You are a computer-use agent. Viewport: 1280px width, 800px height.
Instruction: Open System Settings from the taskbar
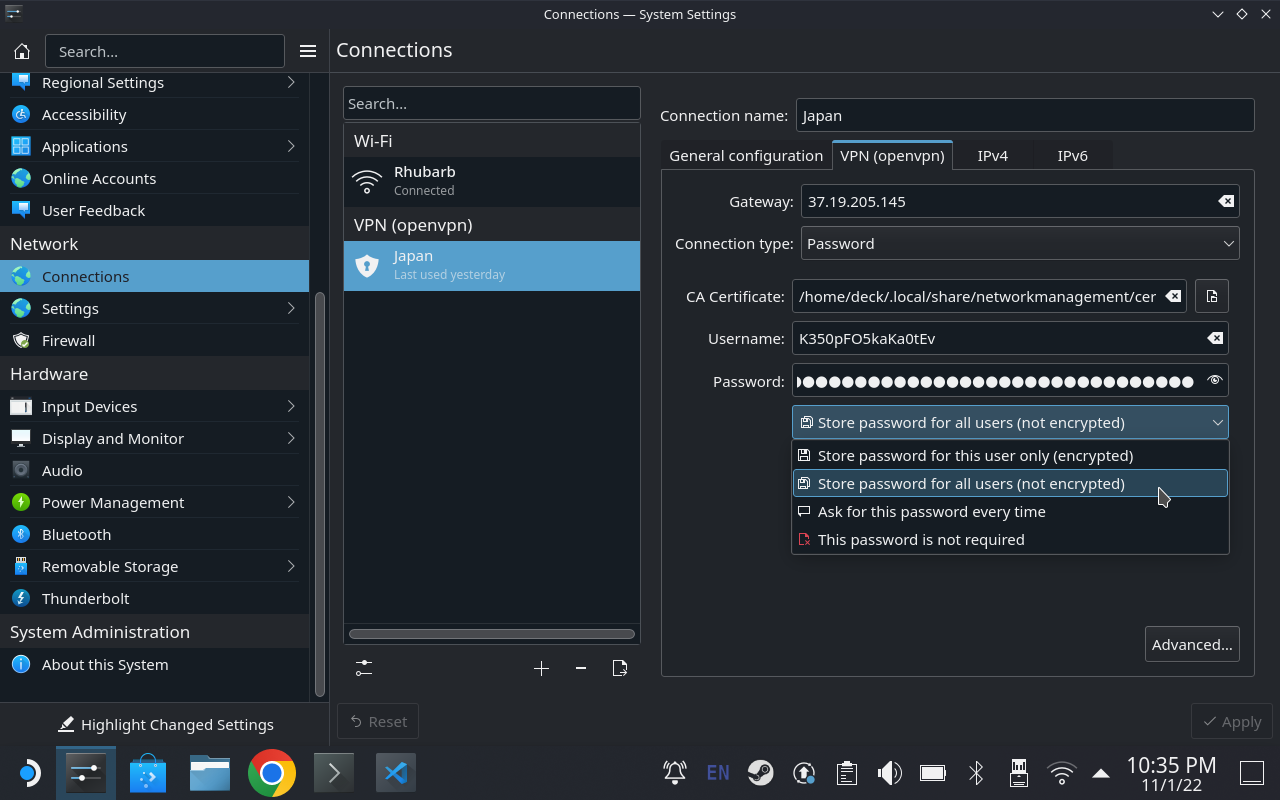[86, 773]
